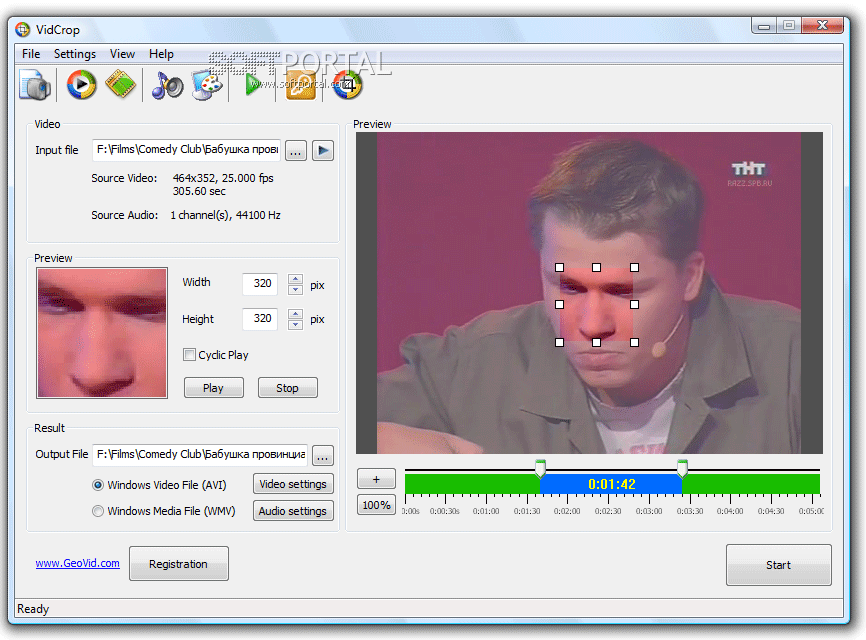866x640 pixels.
Task: Click the media player toolbar icon
Action: (81, 84)
